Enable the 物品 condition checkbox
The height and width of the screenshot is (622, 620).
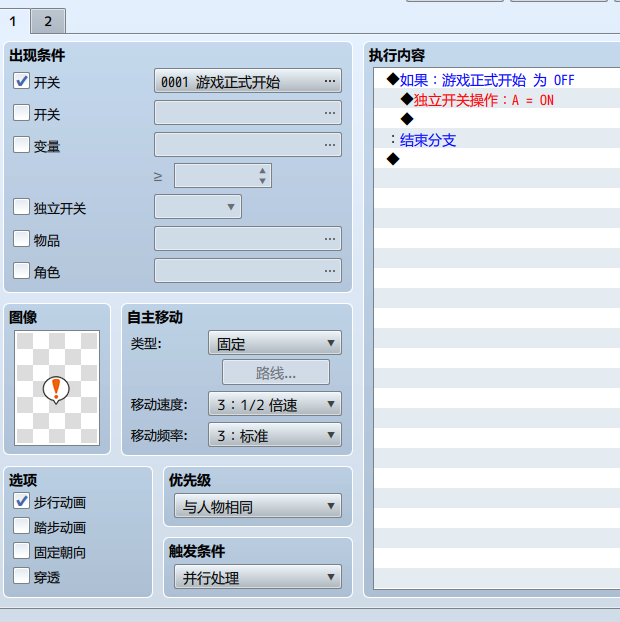pyautogui.click(x=21, y=239)
